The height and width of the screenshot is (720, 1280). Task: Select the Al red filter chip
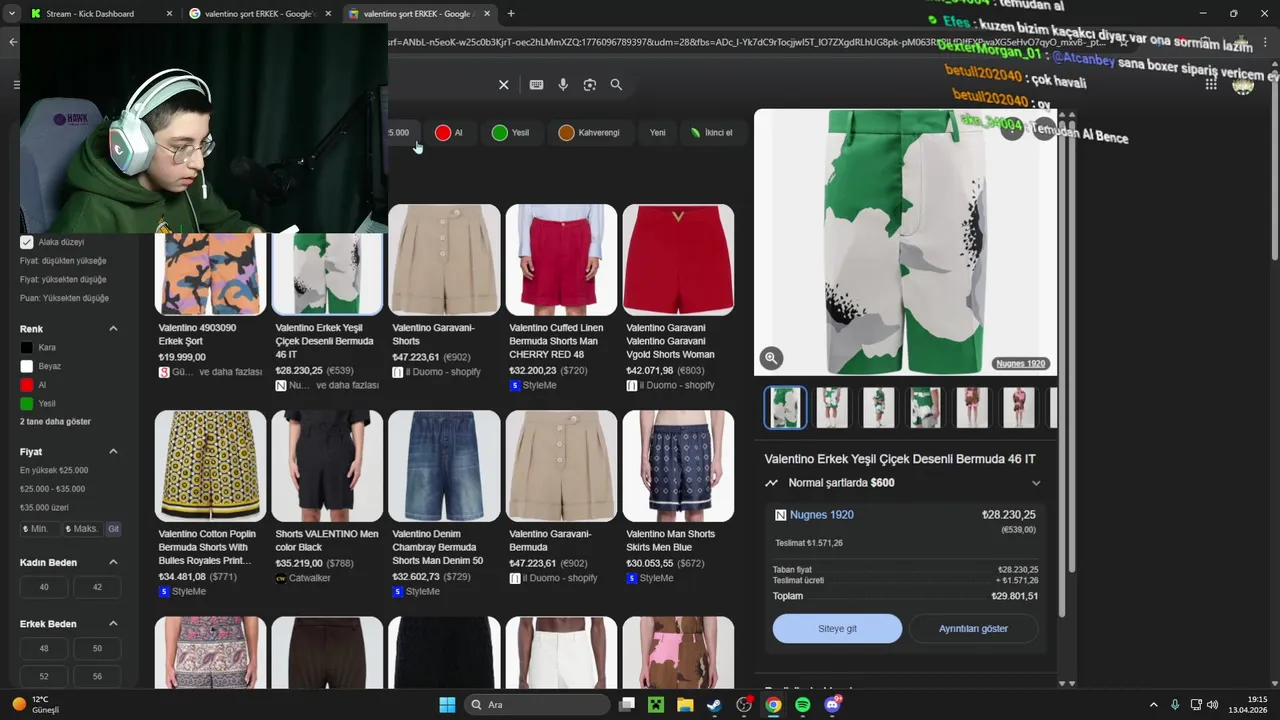pyautogui.click(x=449, y=133)
